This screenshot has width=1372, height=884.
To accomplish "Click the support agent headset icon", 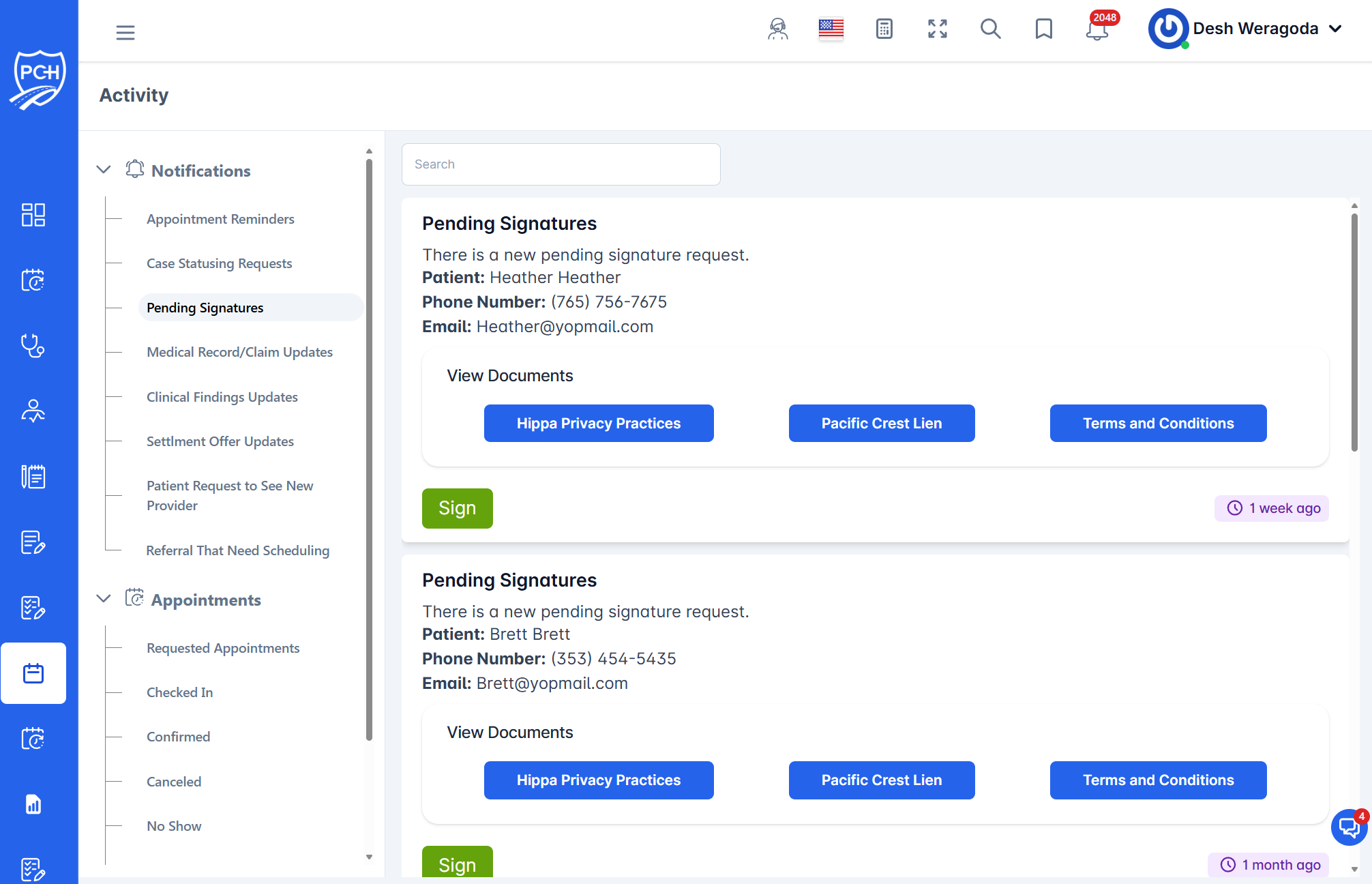I will pos(777,29).
